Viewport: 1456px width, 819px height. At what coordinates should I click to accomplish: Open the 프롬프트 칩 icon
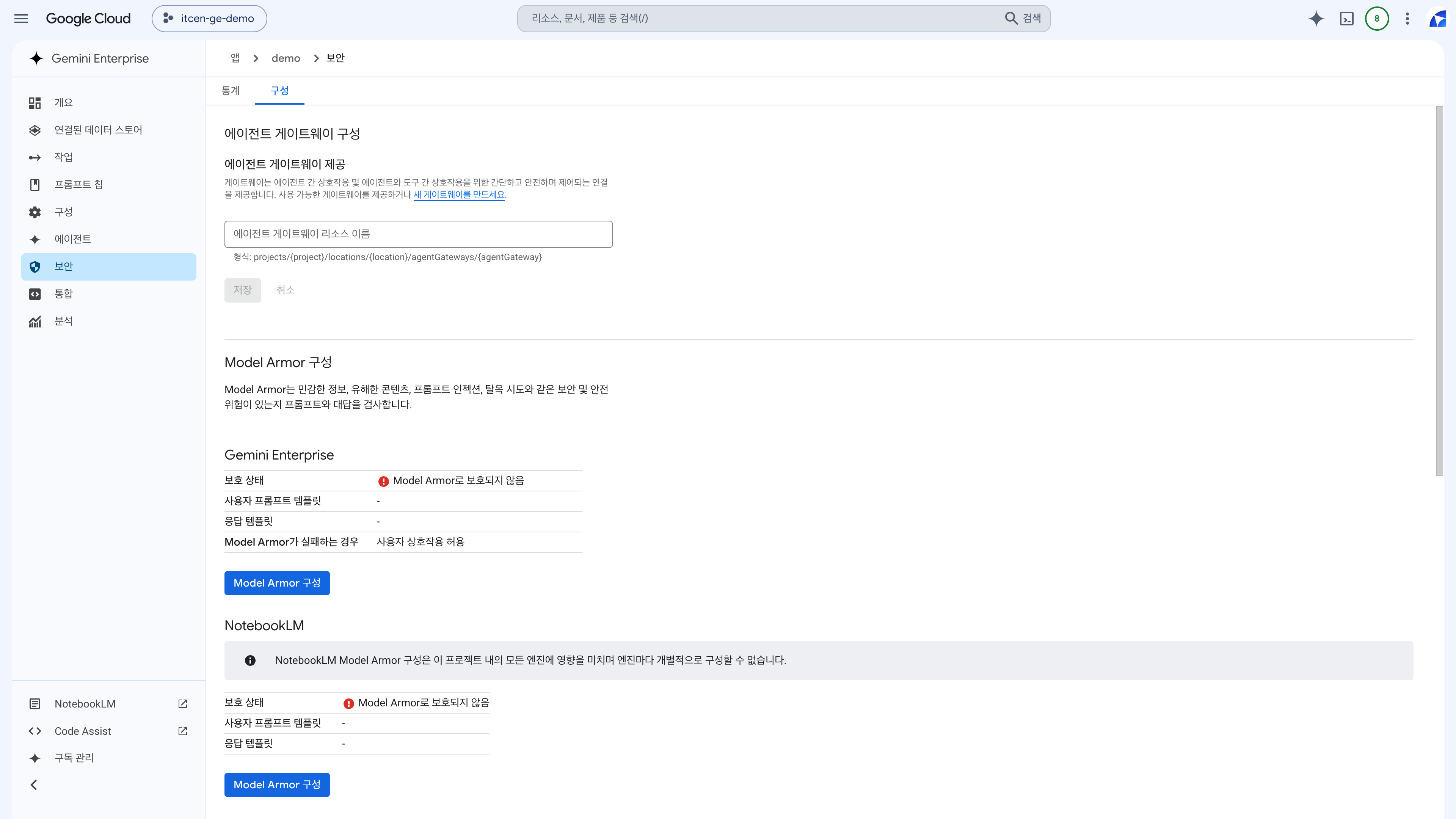pos(35,185)
